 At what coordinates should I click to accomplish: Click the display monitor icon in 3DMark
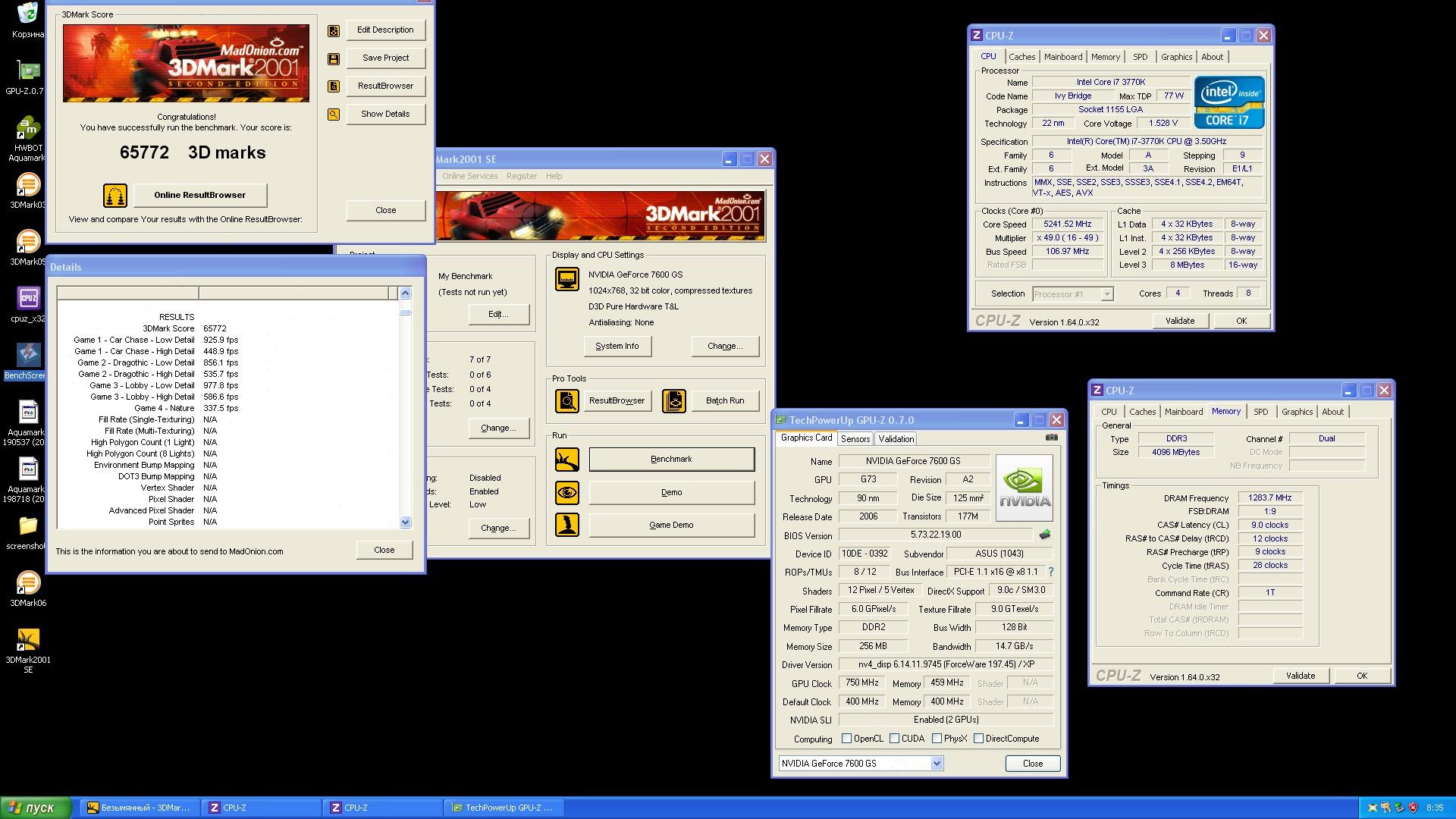567,279
